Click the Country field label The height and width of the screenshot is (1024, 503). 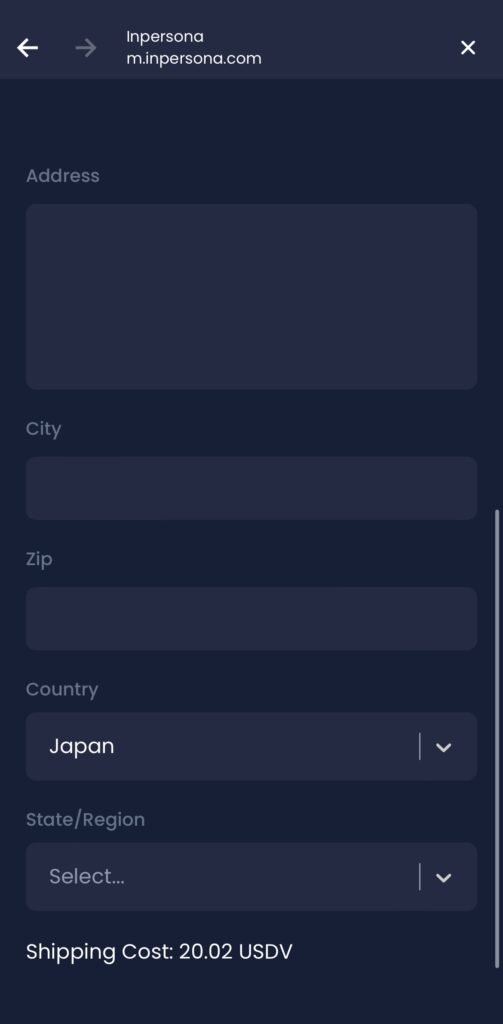(62, 690)
